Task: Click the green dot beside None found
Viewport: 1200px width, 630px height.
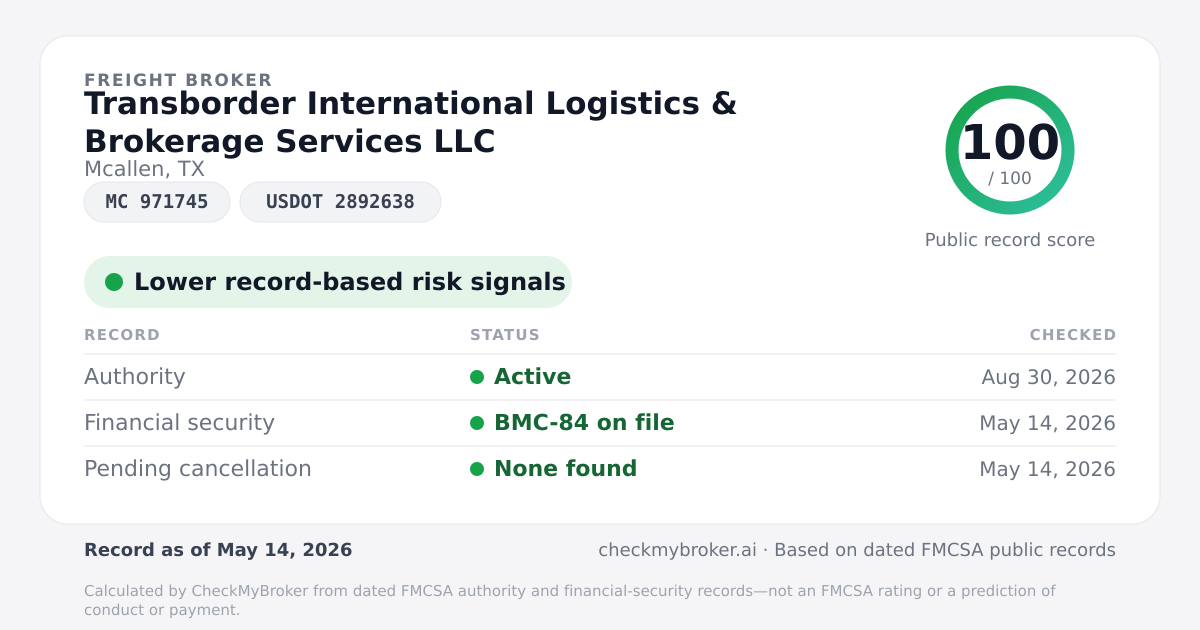Action: 477,469
